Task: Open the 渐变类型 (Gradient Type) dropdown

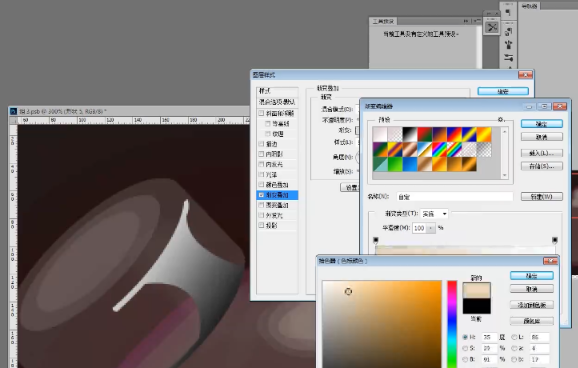Action: point(434,214)
